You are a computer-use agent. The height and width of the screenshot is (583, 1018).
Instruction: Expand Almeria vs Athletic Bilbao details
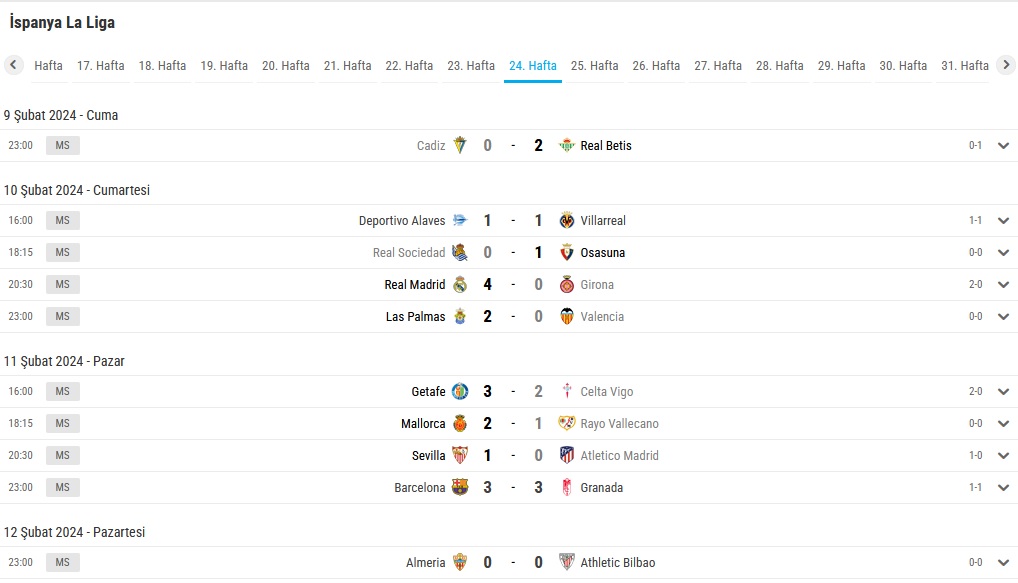click(1003, 562)
